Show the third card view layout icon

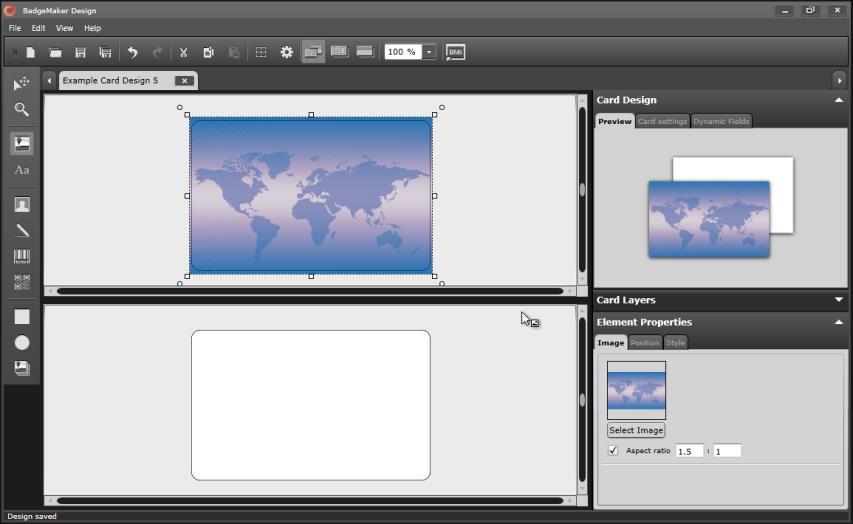[x=364, y=52]
